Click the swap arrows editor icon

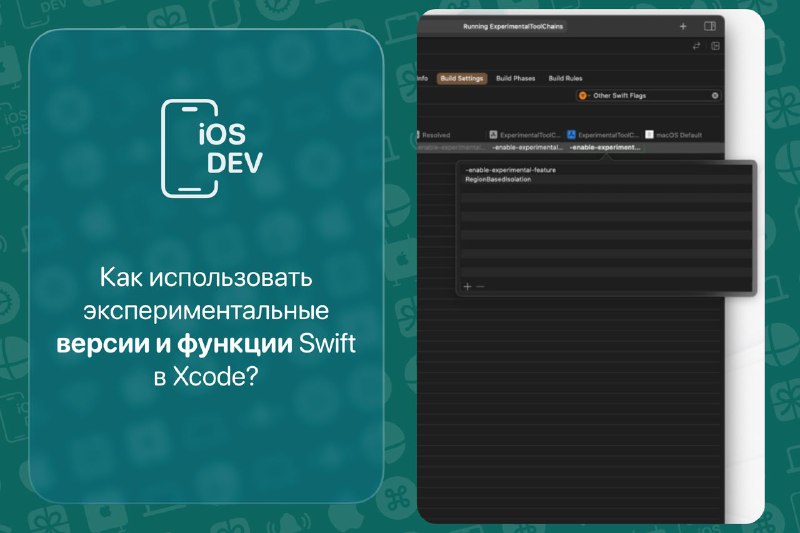coord(696,46)
